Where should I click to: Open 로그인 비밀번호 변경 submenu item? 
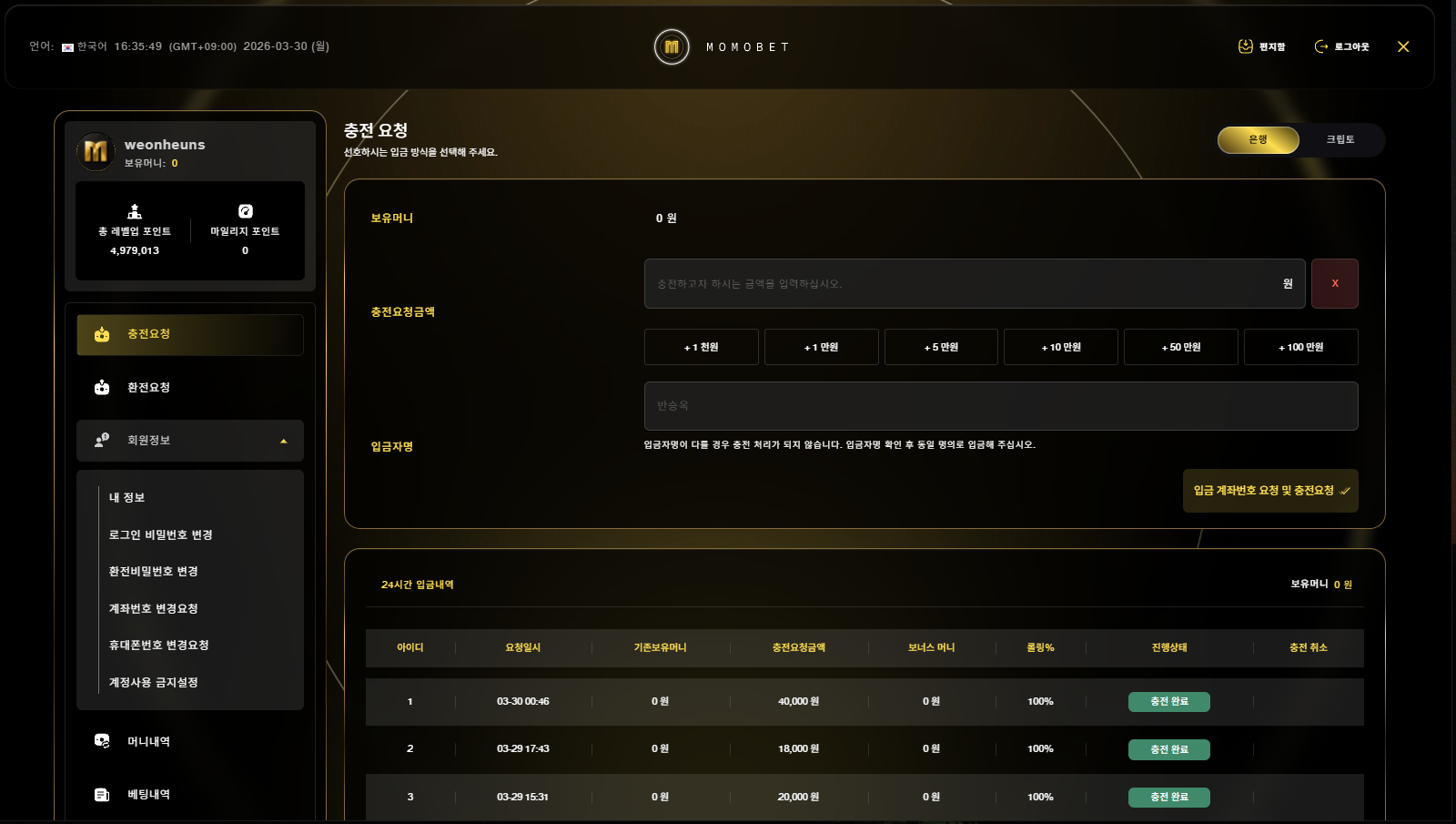pos(161,534)
